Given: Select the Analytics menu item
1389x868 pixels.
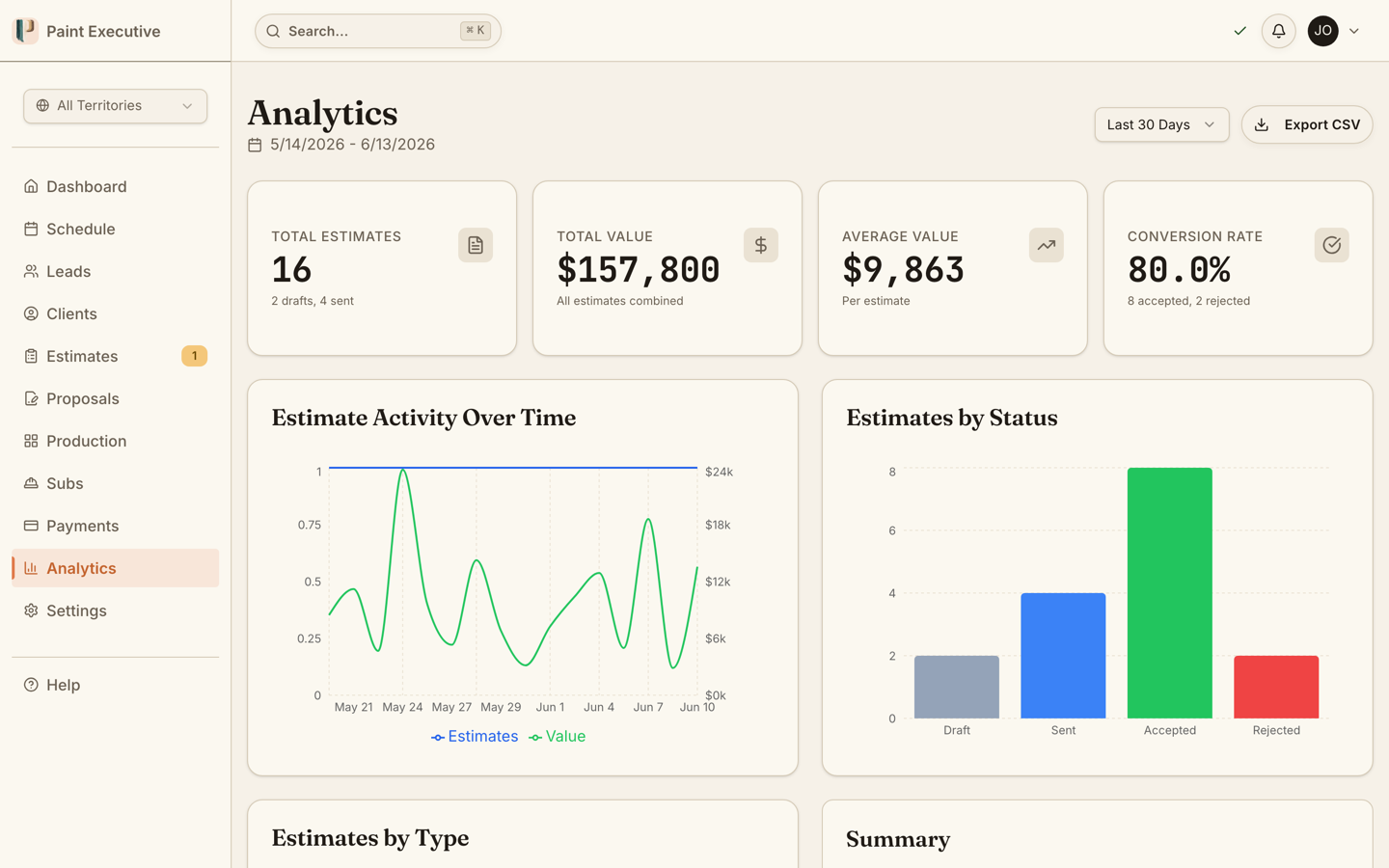Looking at the screenshot, I should (x=115, y=568).
